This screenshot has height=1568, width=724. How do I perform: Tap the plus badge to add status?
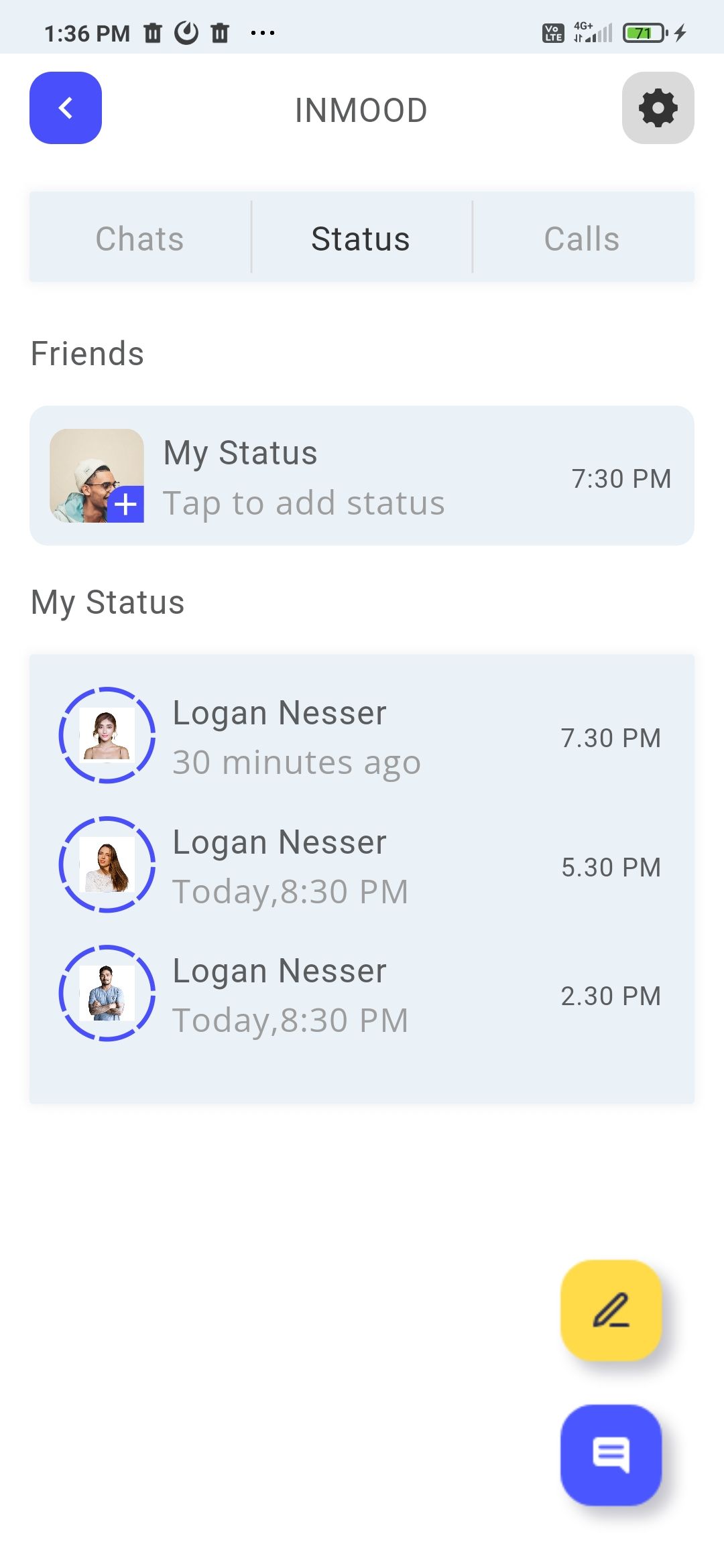126,504
